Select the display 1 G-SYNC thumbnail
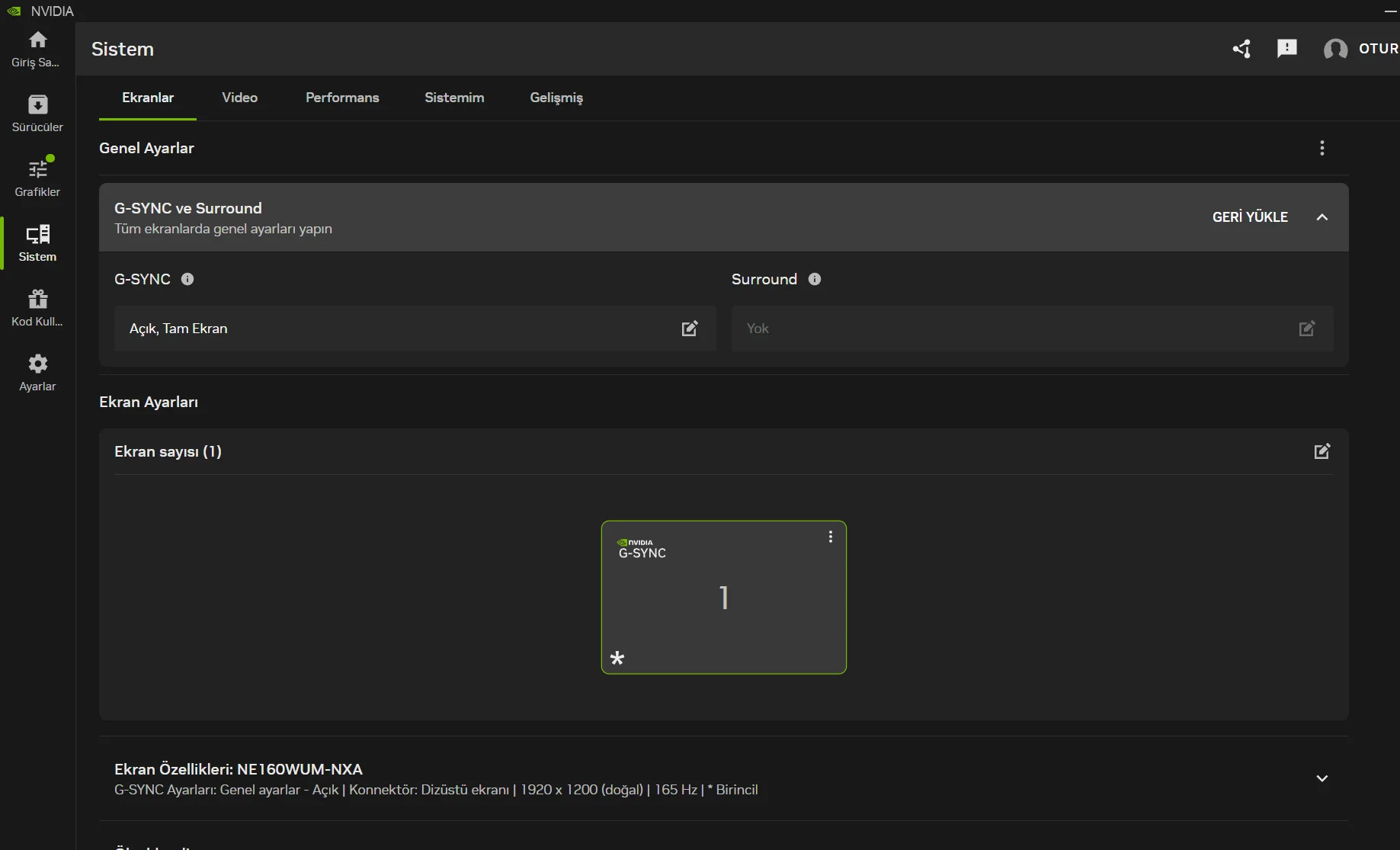1400x850 pixels. tap(724, 598)
